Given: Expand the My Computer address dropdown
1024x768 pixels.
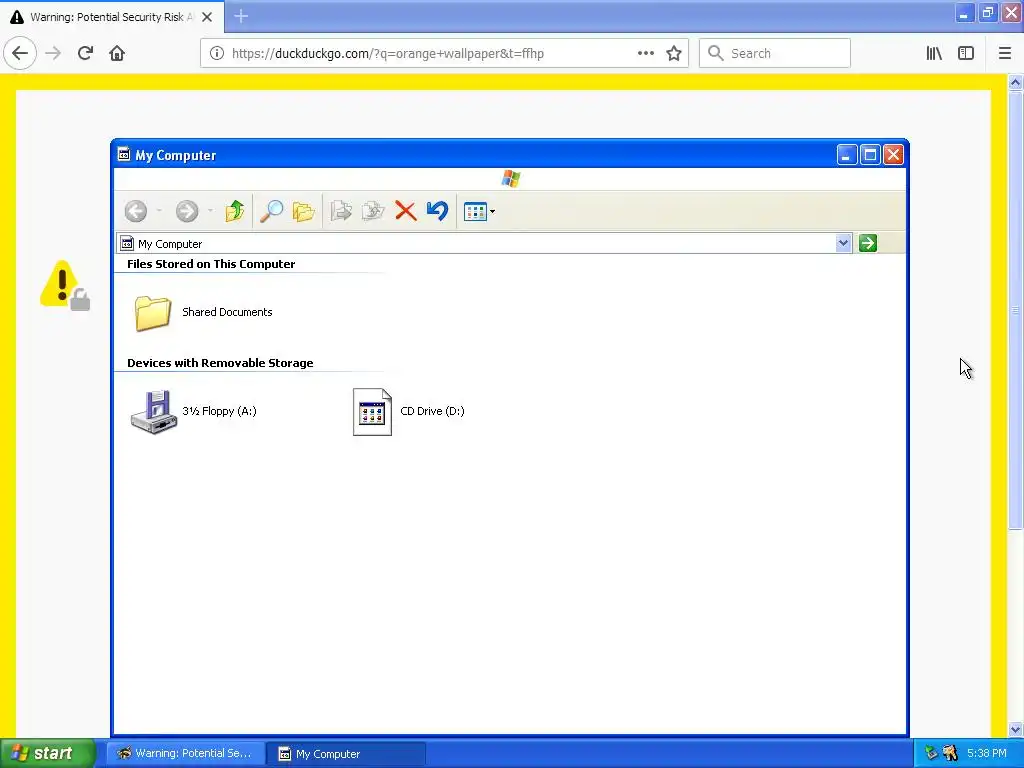Looking at the screenshot, I should click(x=843, y=243).
